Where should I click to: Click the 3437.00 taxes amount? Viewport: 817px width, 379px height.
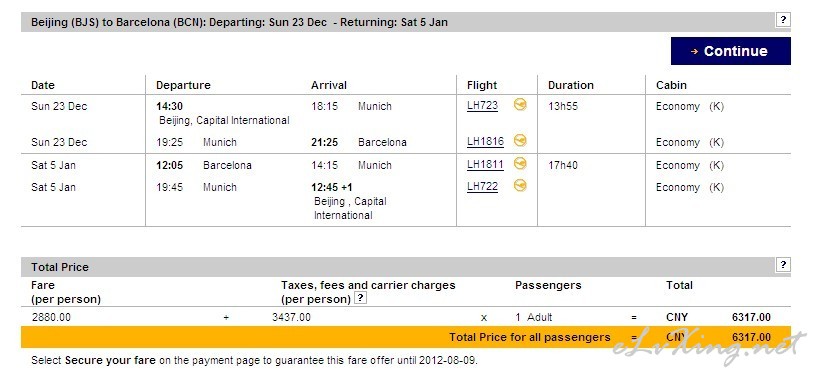click(291, 317)
